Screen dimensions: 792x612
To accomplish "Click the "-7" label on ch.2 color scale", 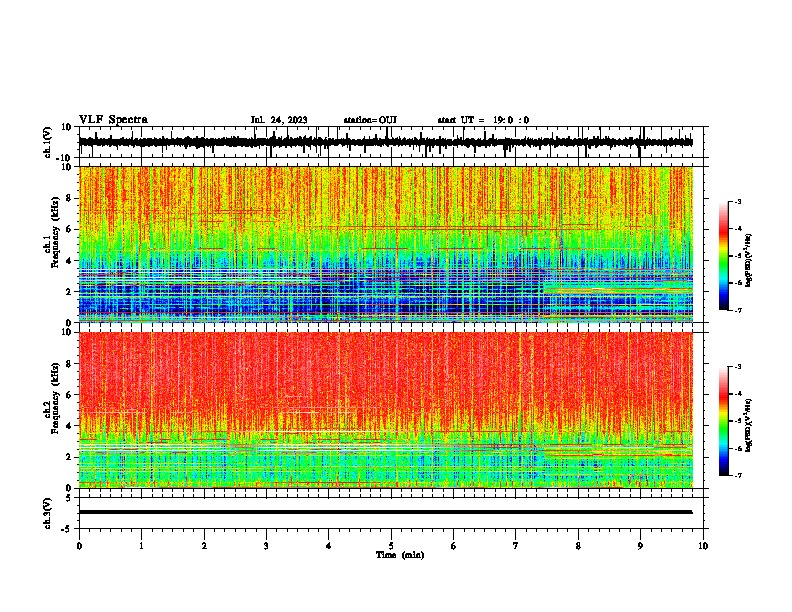I will 738,475.
